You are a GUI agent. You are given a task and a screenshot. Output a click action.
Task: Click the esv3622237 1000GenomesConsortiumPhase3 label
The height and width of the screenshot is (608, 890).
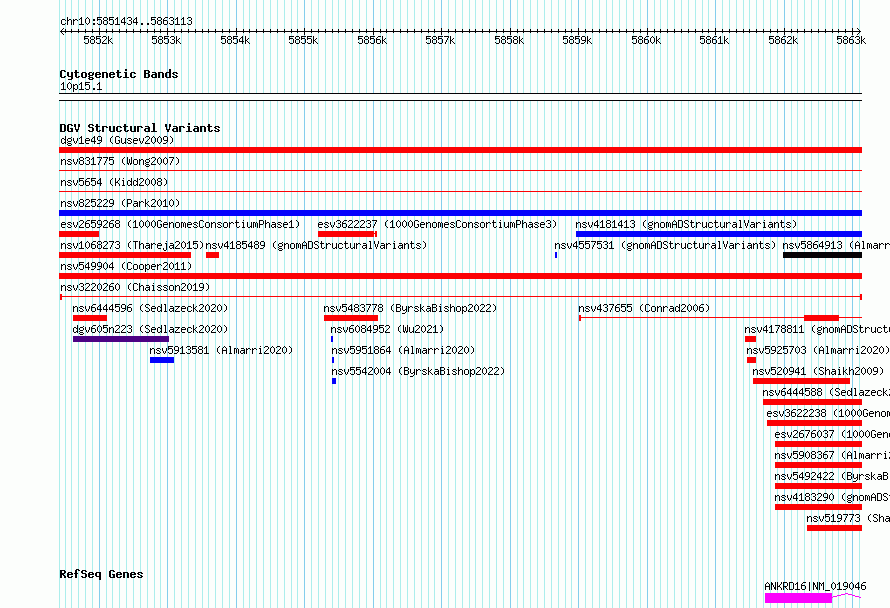click(x=437, y=224)
